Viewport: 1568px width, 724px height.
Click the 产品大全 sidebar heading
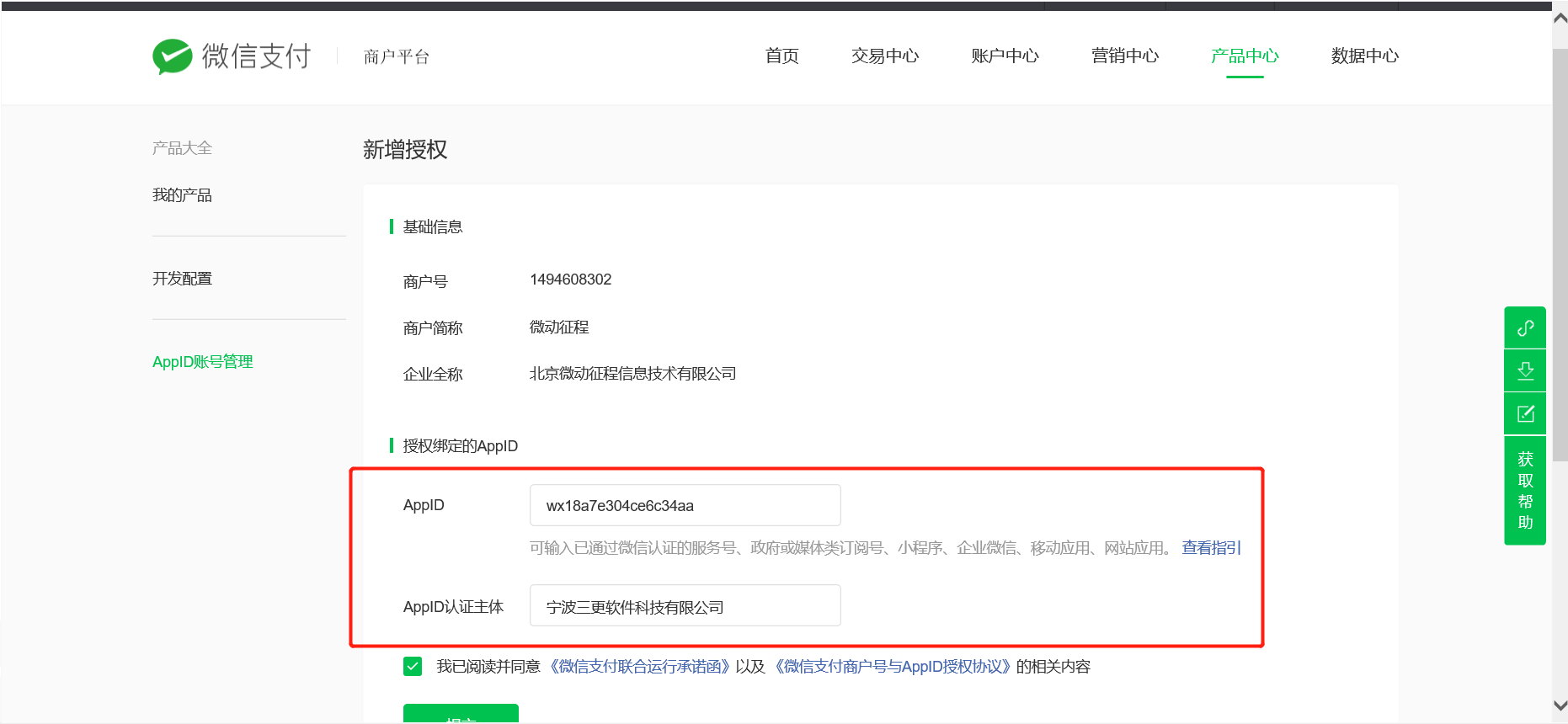pos(182,148)
